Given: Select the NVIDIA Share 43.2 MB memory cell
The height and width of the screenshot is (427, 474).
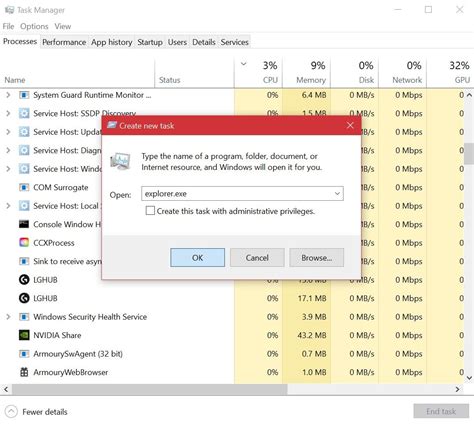Looking at the screenshot, I should pos(306,335).
